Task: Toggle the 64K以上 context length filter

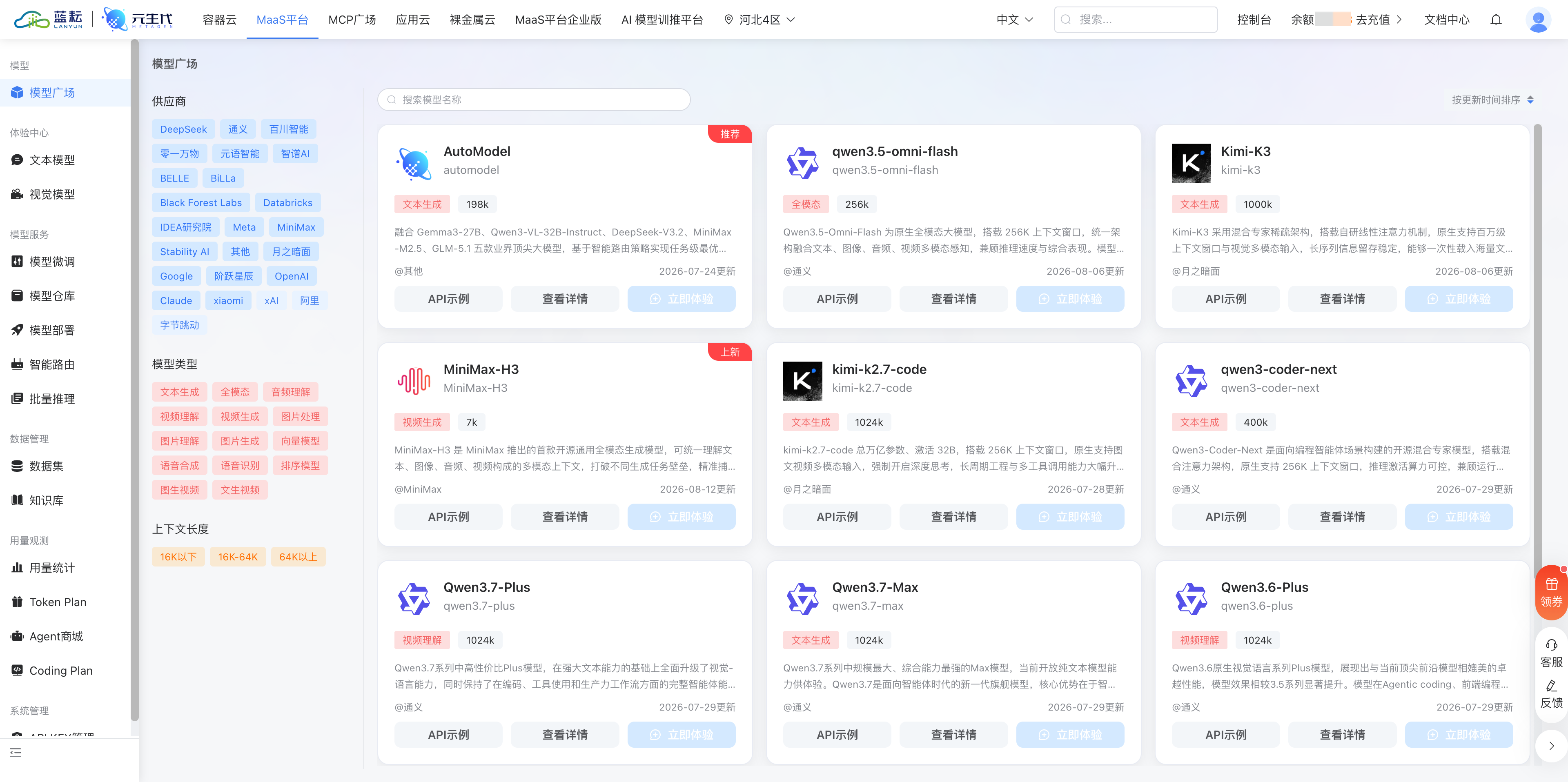Action: pos(298,557)
